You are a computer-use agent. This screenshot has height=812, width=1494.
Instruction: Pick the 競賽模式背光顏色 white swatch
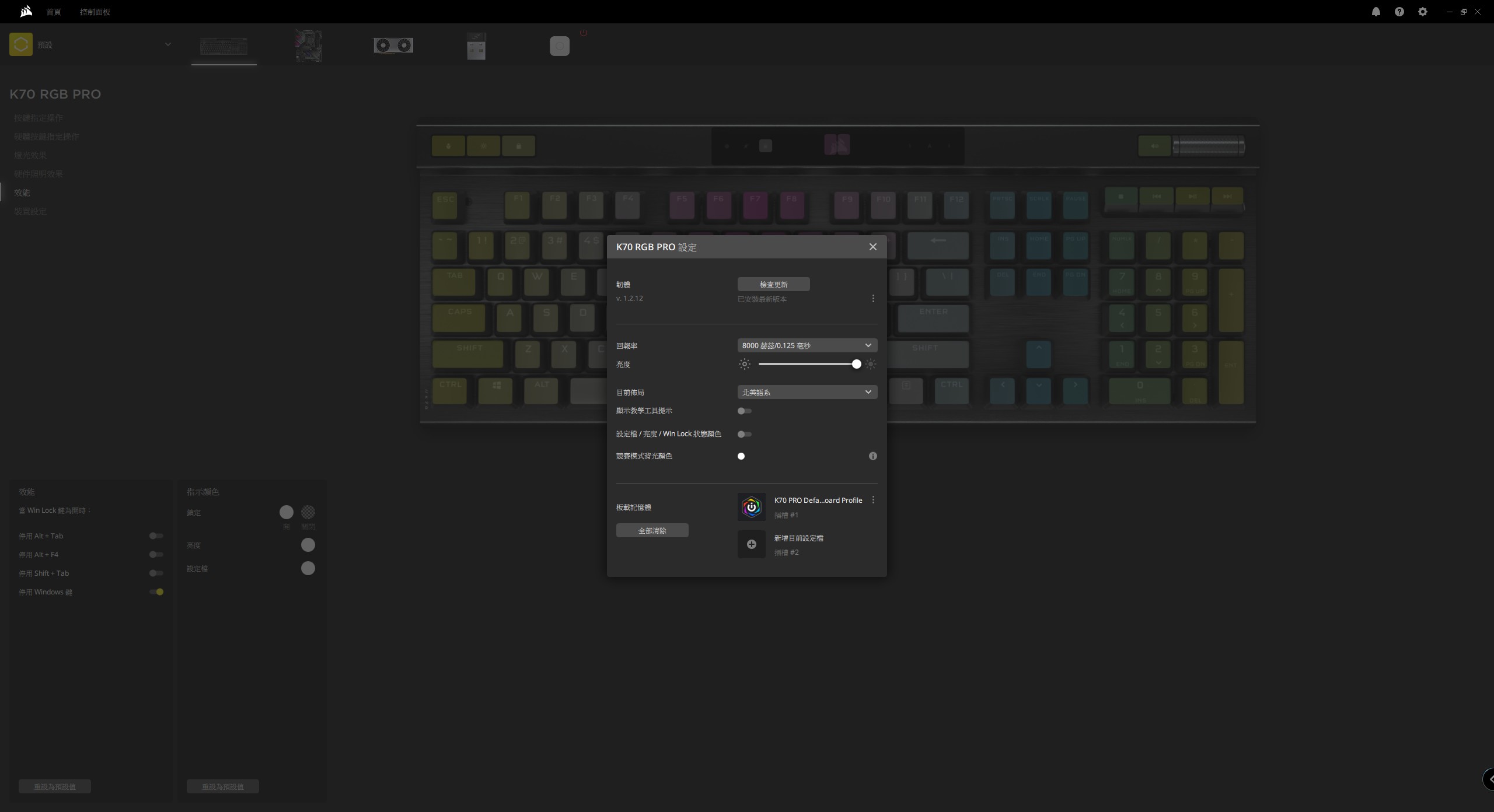[741, 456]
